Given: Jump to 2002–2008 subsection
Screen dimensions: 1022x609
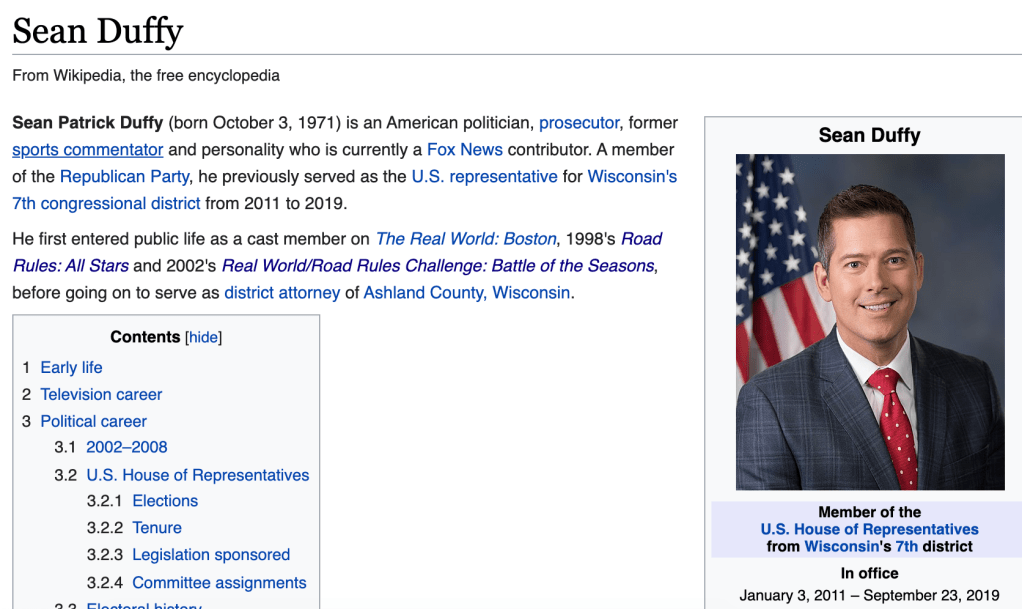Looking at the screenshot, I should 126,448.
